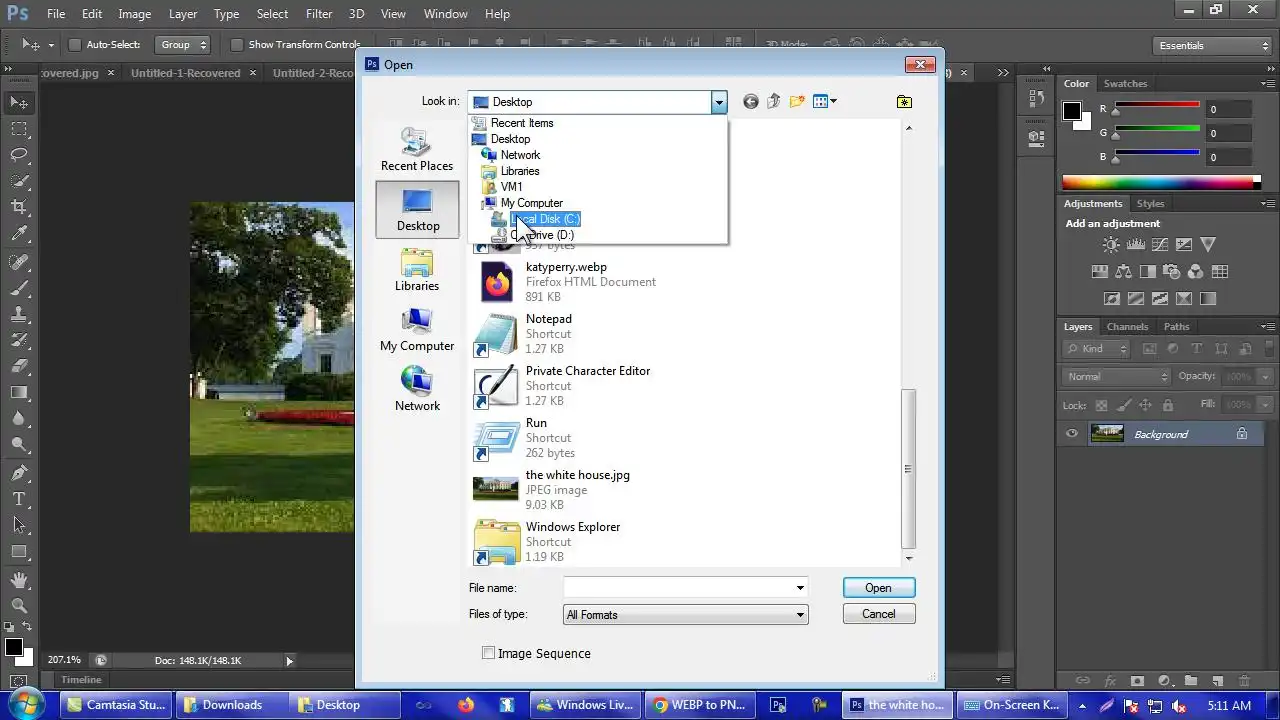Toggle lock position in Layers panel

pos(1145,405)
